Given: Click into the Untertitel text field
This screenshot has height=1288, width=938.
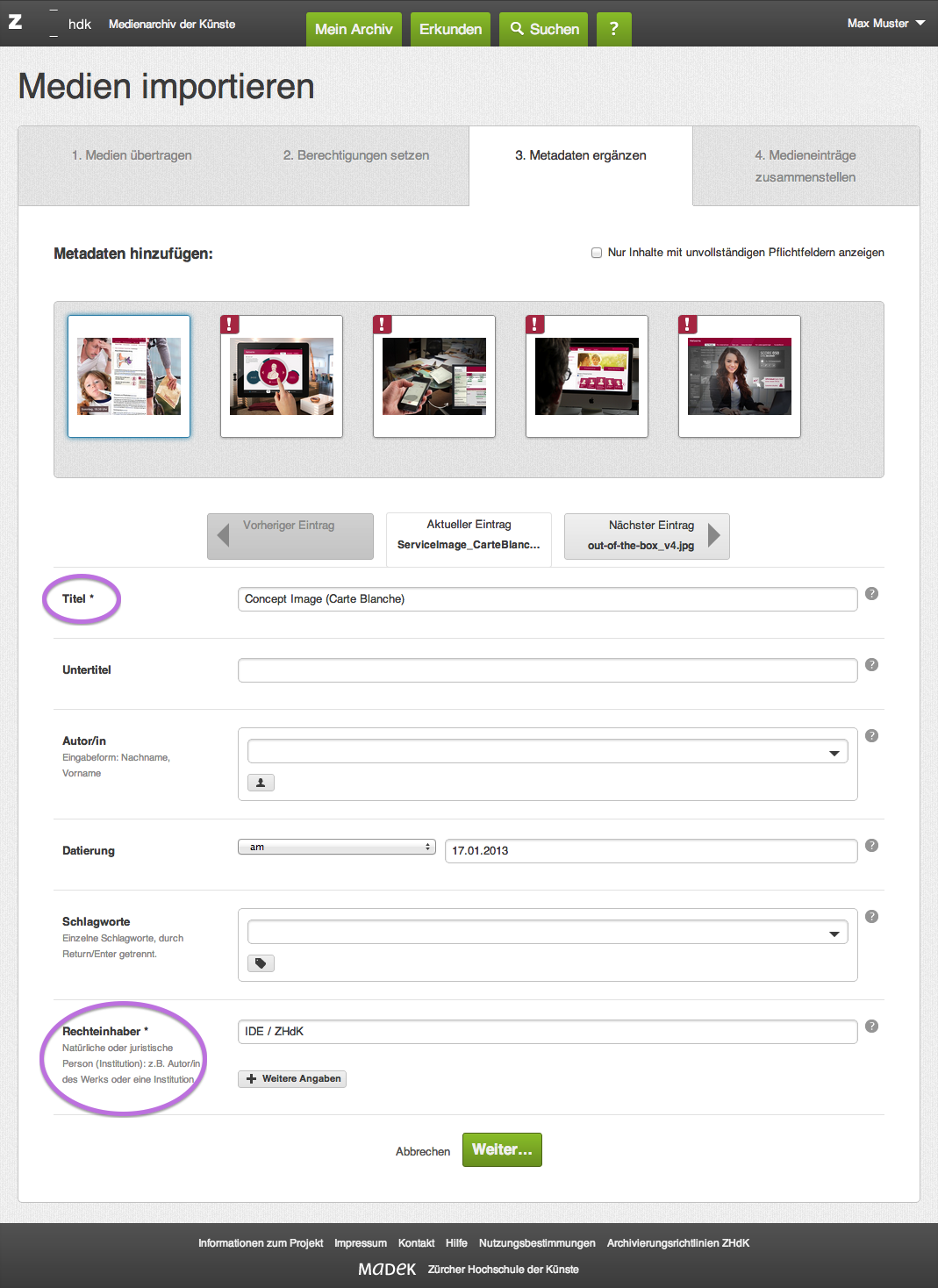Looking at the screenshot, I should coord(547,670).
